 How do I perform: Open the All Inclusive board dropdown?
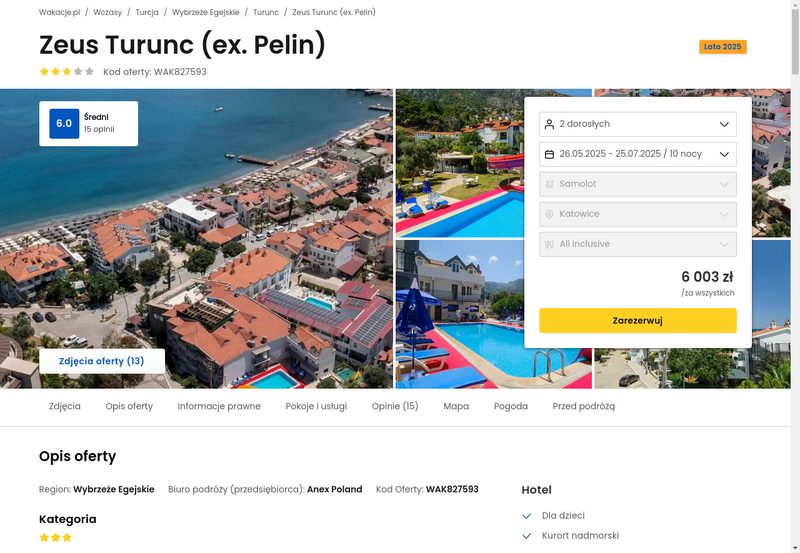click(x=638, y=244)
